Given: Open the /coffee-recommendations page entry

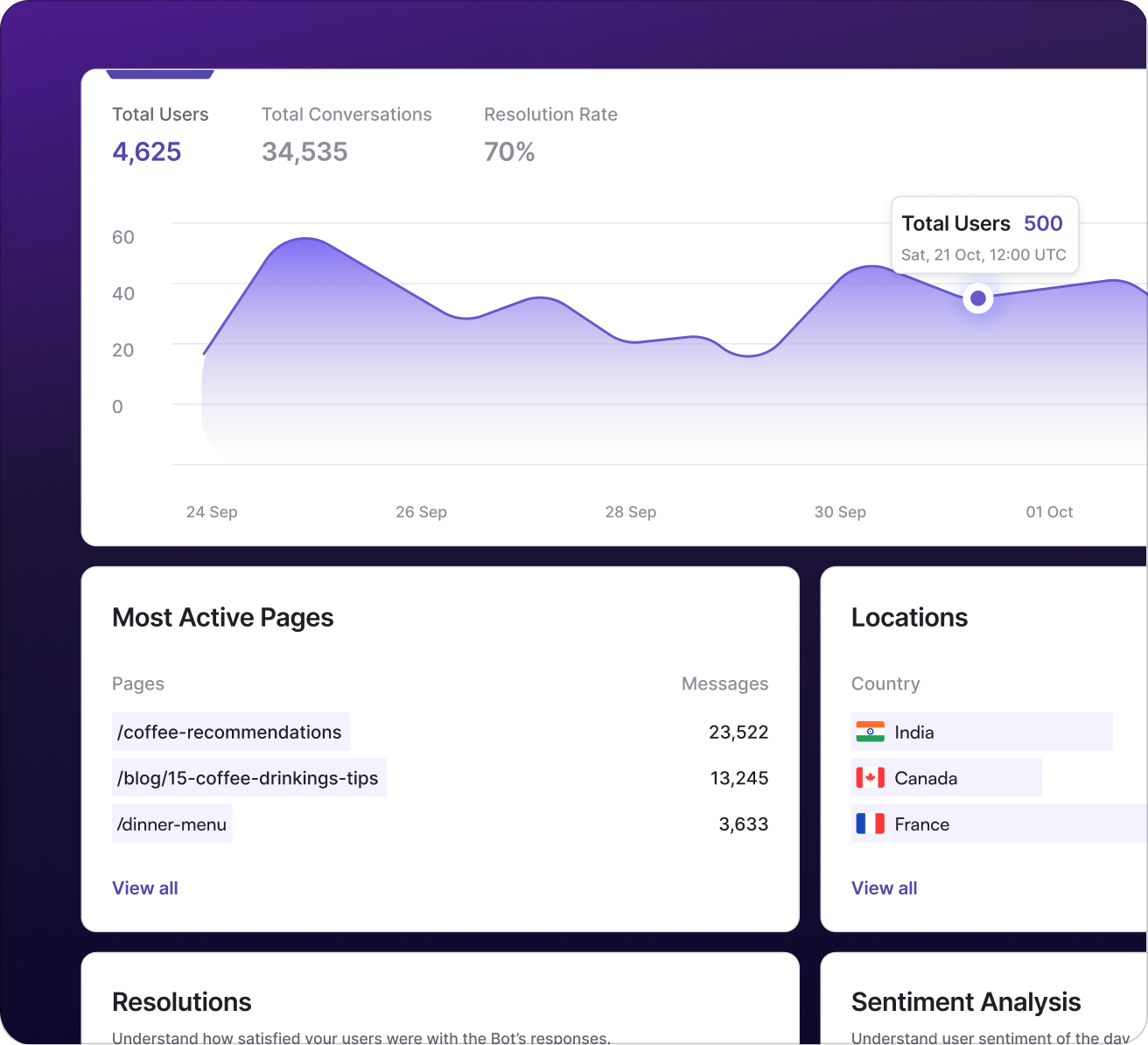Looking at the screenshot, I should [x=231, y=732].
